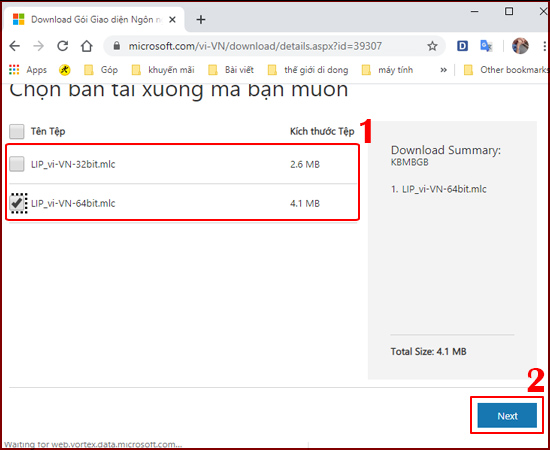Check the LIP_vi-VN-32bit.mlc checkbox
Image resolution: width=550 pixels, height=450 pixels.
16,164
